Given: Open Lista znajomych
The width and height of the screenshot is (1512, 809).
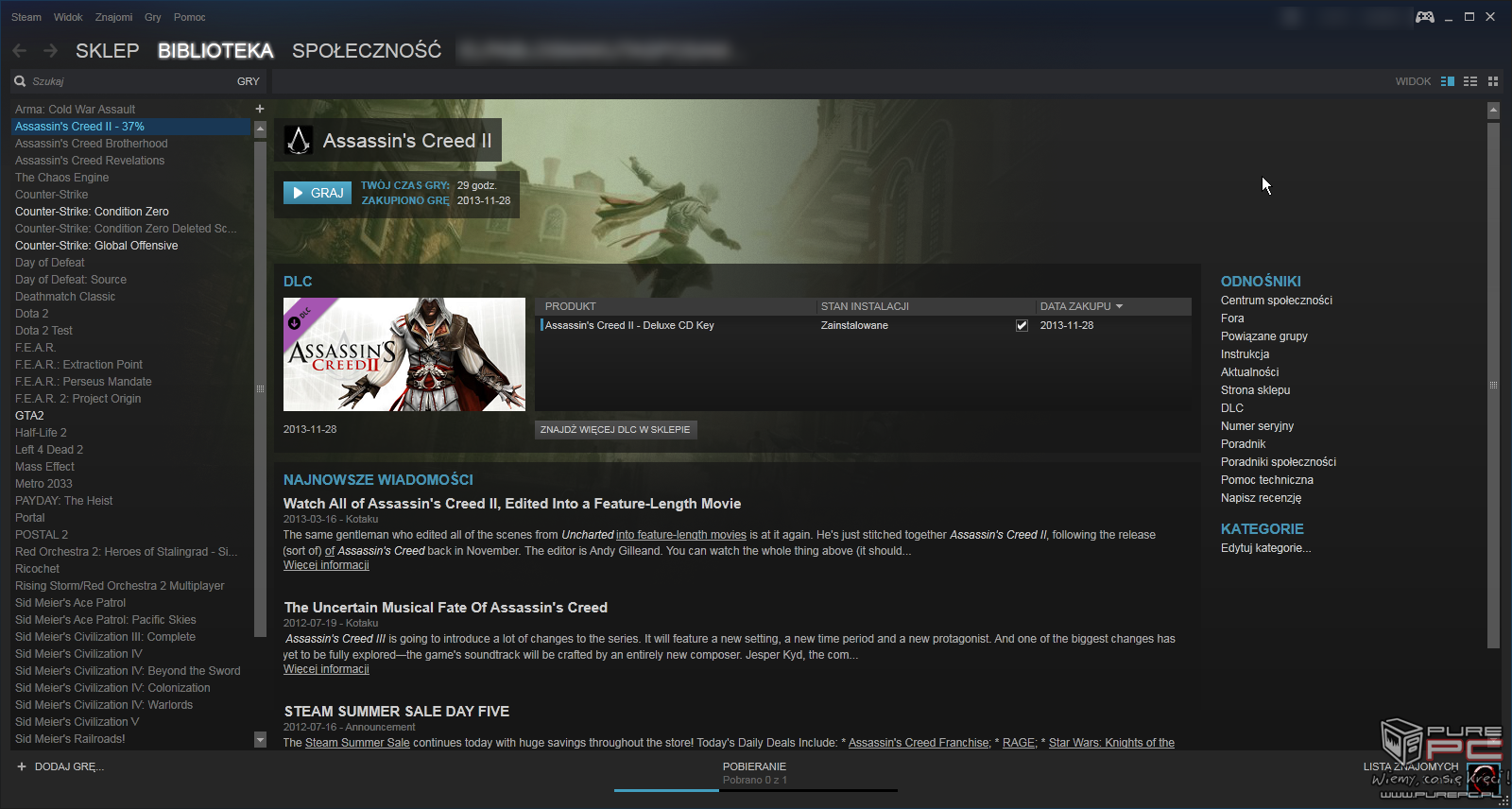Looking at the screenshot, I should (1411, 766).
